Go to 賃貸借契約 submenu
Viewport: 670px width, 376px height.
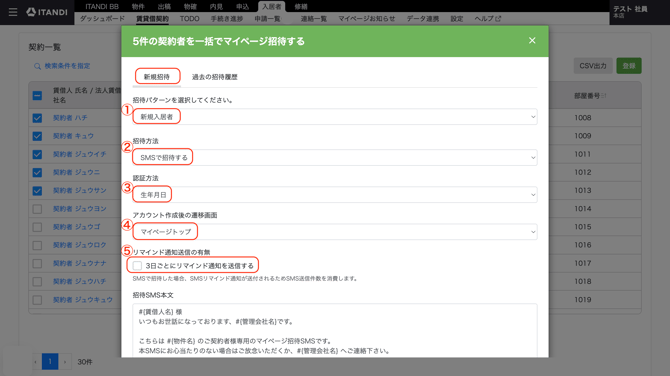pos(153,19)
